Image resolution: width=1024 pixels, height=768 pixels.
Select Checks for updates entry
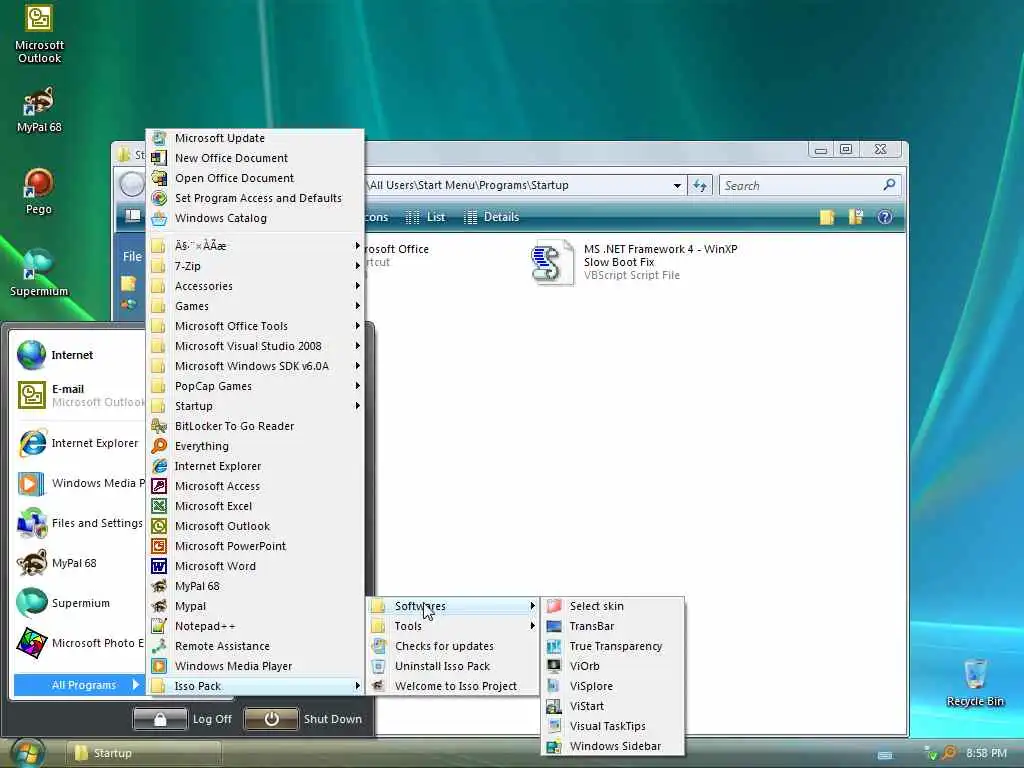click(x=453, y=647)
